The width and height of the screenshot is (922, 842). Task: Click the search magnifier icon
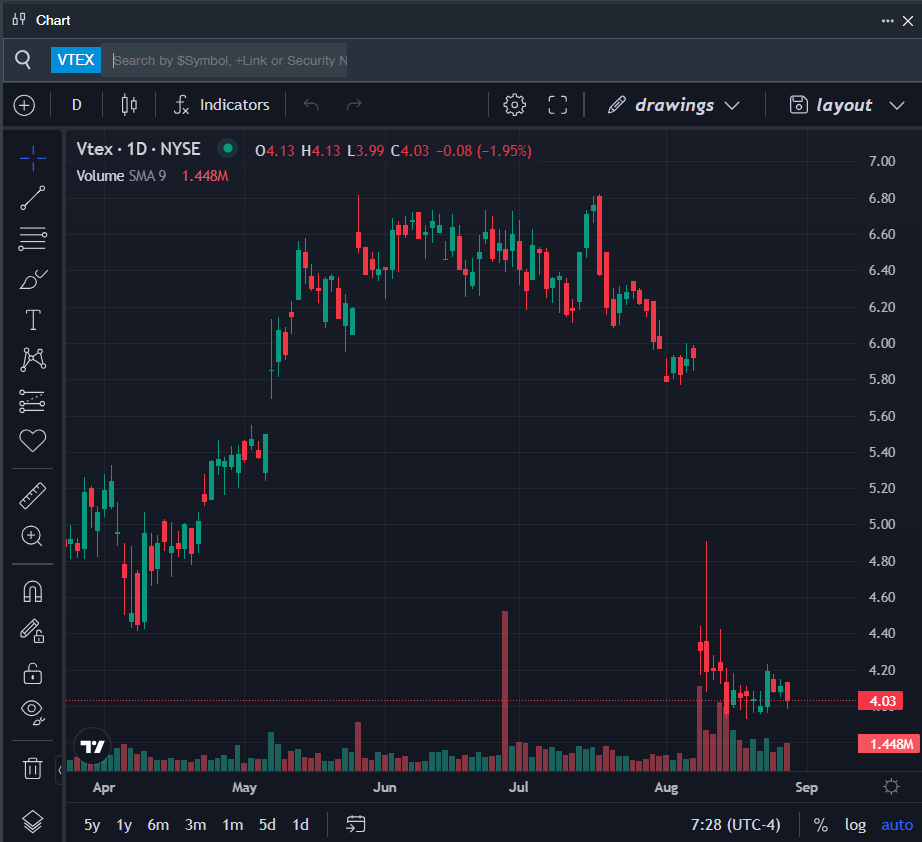pos(23,59)
